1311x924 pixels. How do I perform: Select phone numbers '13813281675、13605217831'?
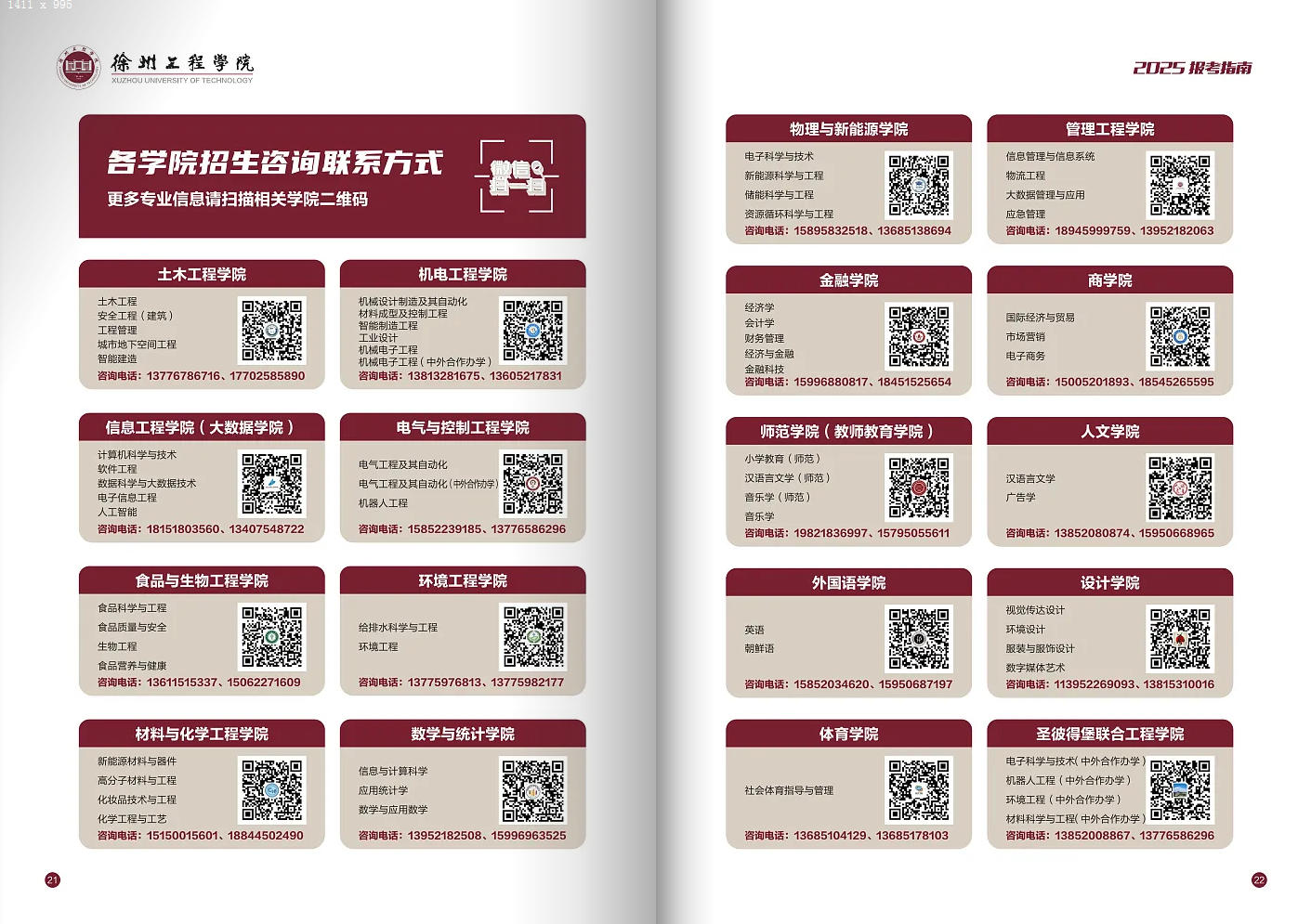pos(484,376)
